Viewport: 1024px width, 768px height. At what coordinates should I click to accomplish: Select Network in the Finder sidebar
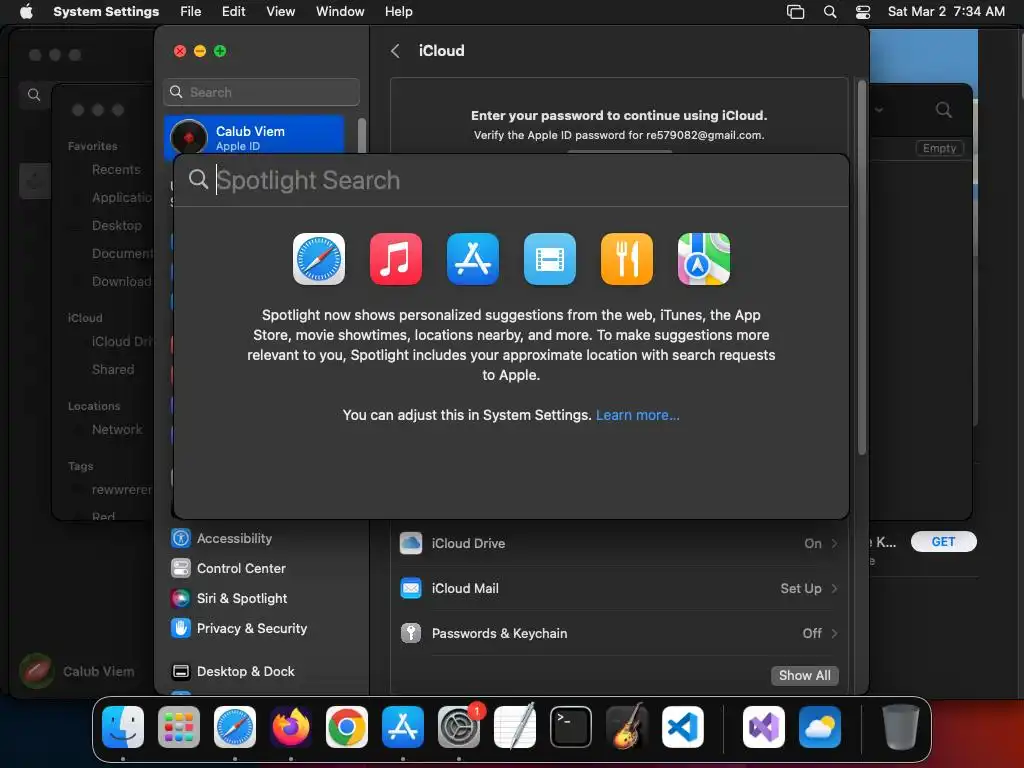[x=116, y=430]
